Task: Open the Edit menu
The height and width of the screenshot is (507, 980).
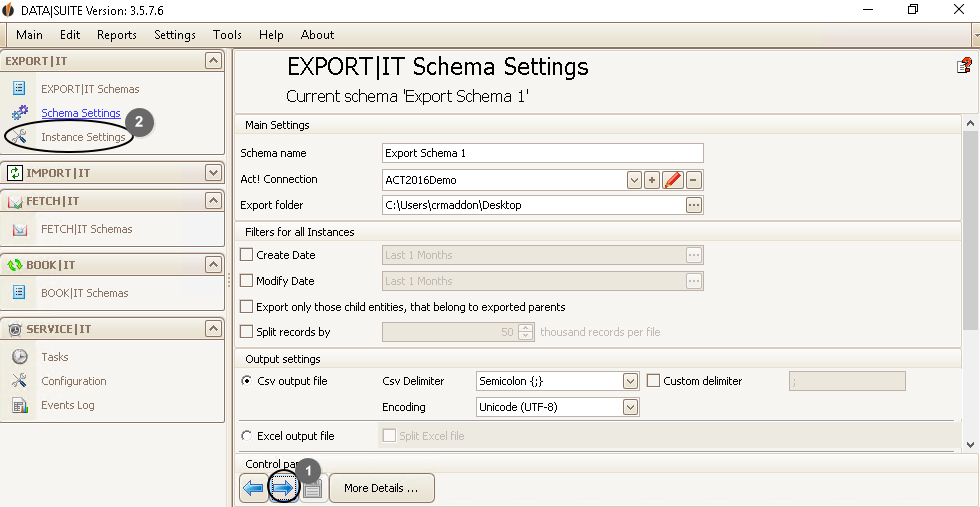Action: point(70,35)
